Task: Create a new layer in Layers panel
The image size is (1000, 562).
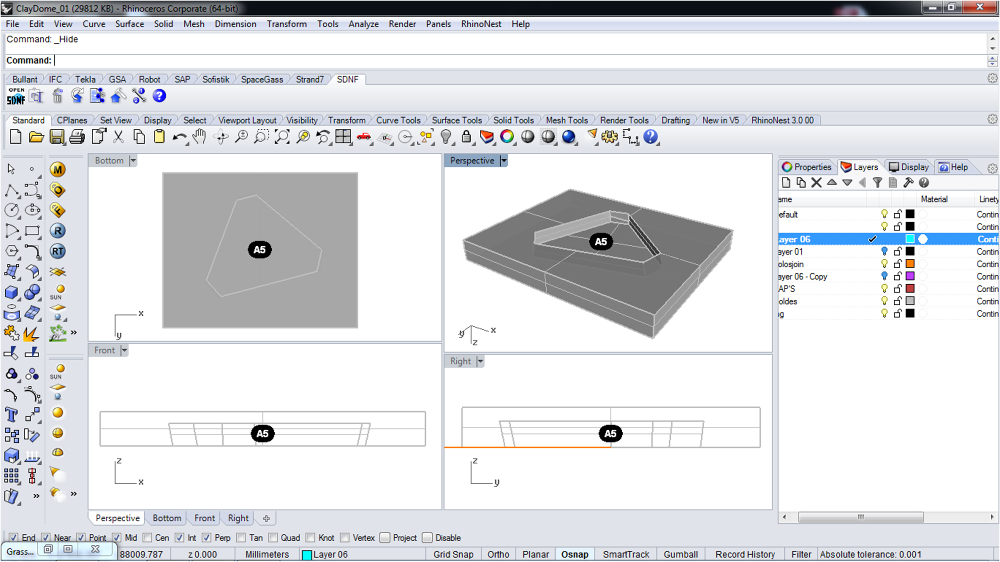Action: (x=787, y=183)
